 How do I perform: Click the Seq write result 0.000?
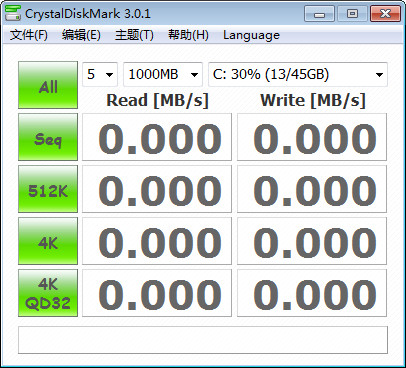(312, 137)
